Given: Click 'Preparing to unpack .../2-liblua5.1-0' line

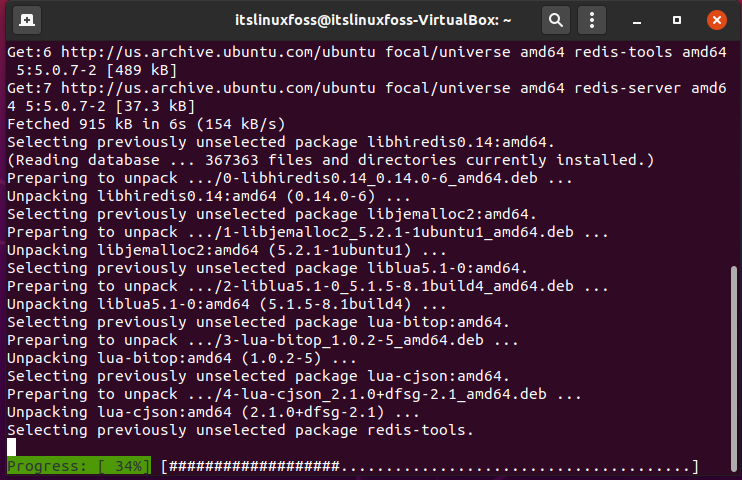Looking at the screenshot, I should 308,286.
